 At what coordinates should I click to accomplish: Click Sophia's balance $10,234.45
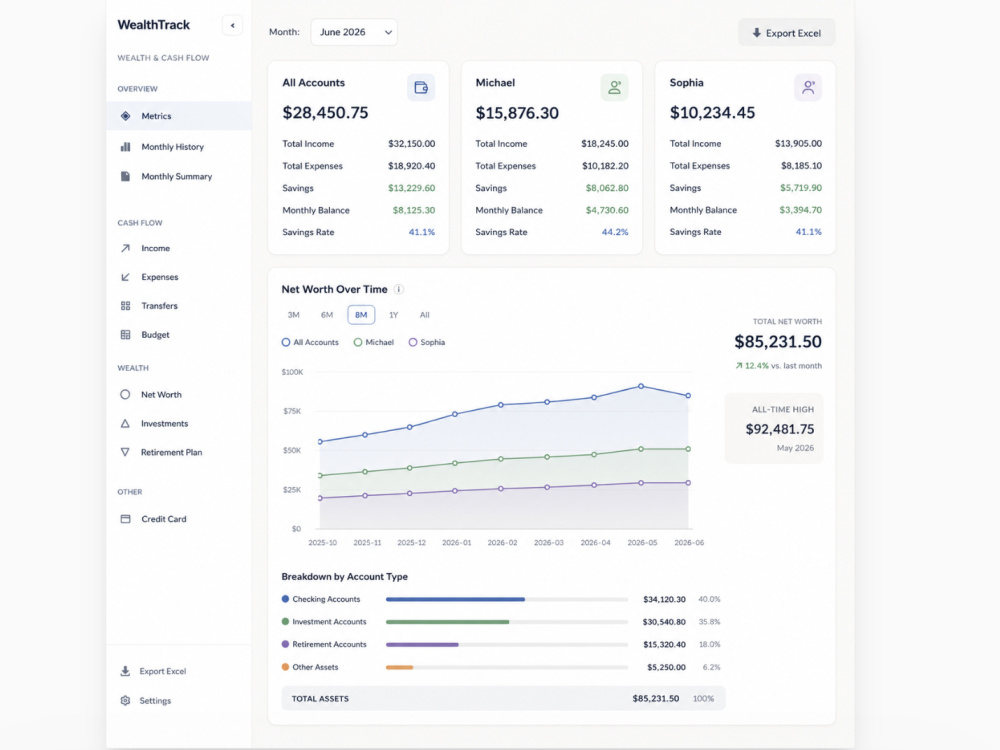[712, 113]
